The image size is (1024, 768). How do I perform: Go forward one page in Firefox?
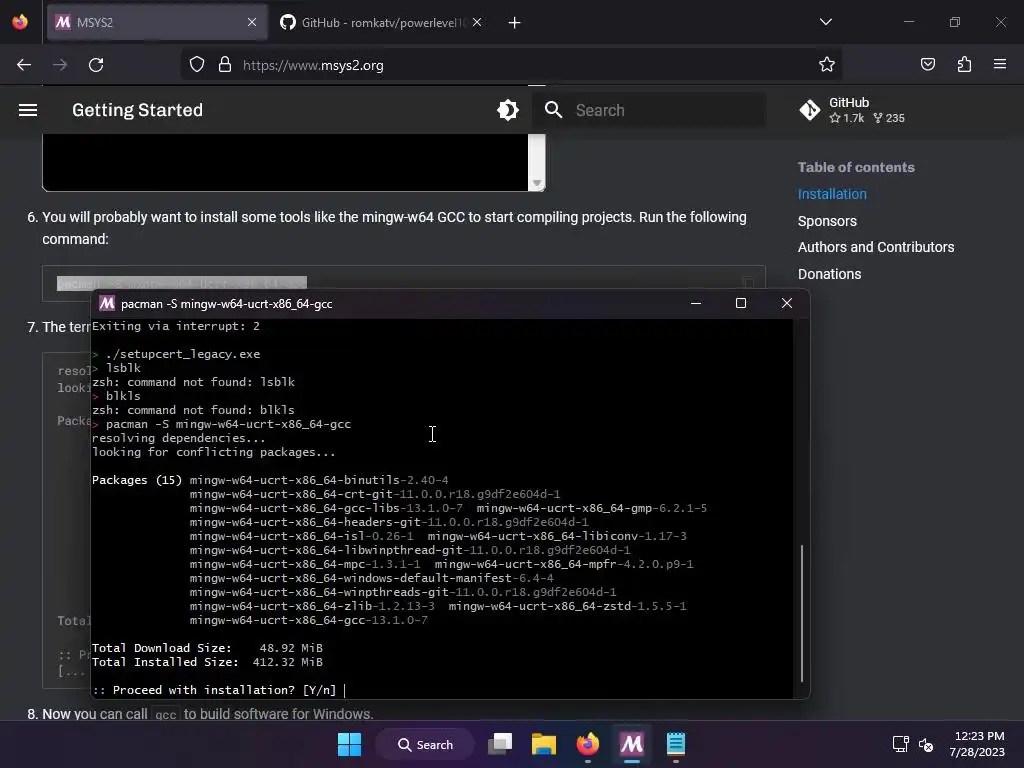(60, 65)
